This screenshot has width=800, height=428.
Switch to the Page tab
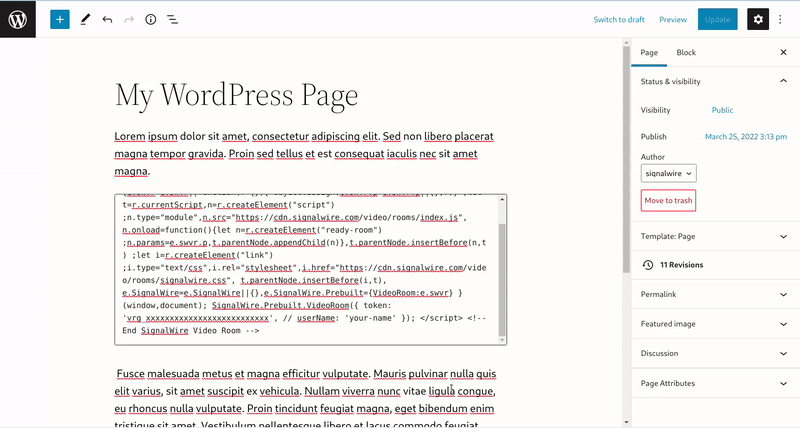click(649, 52)
